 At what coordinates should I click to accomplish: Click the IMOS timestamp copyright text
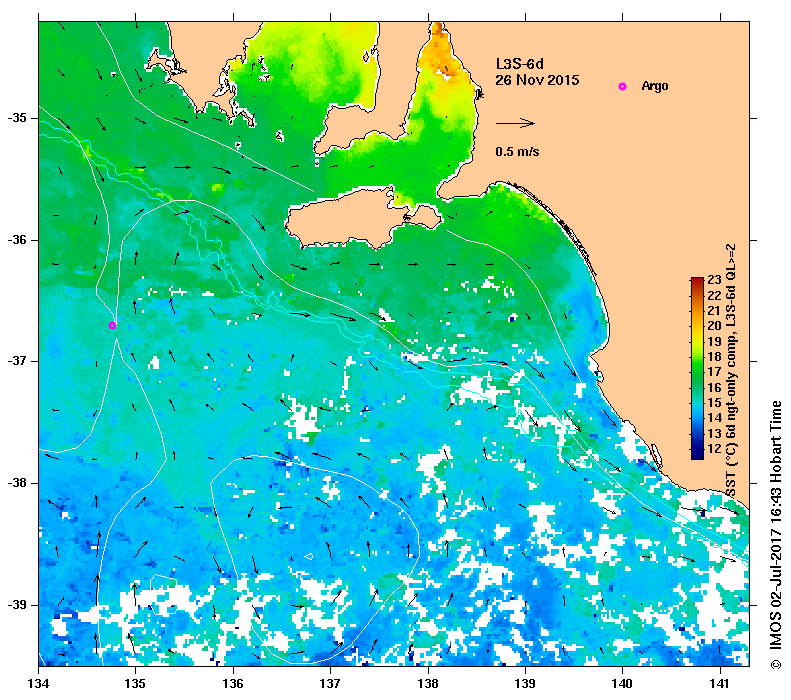point(775,535)
